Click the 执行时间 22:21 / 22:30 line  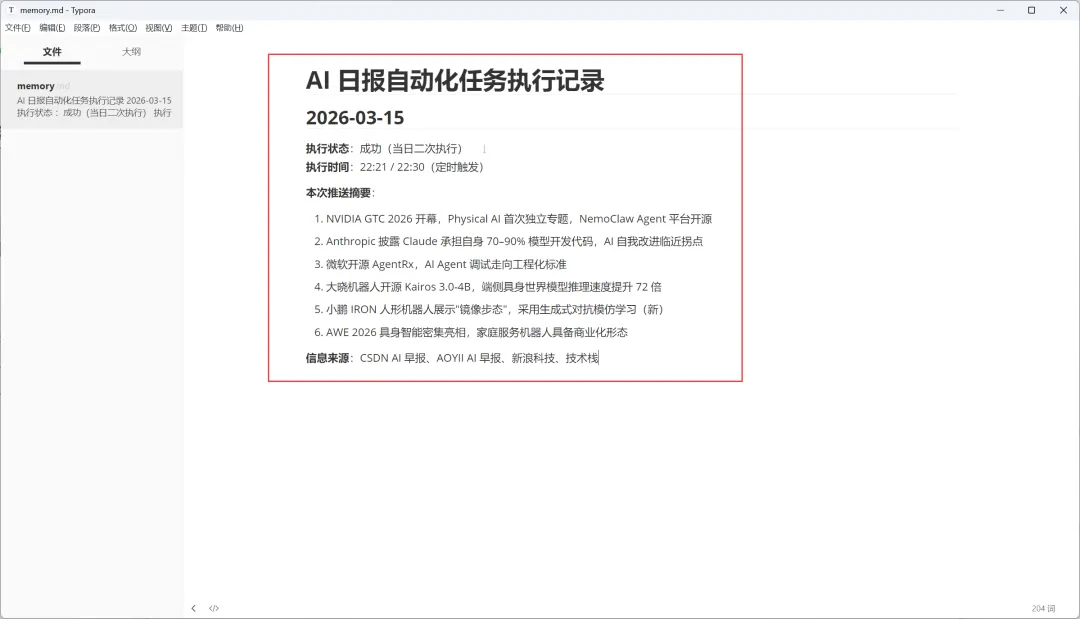395,167
